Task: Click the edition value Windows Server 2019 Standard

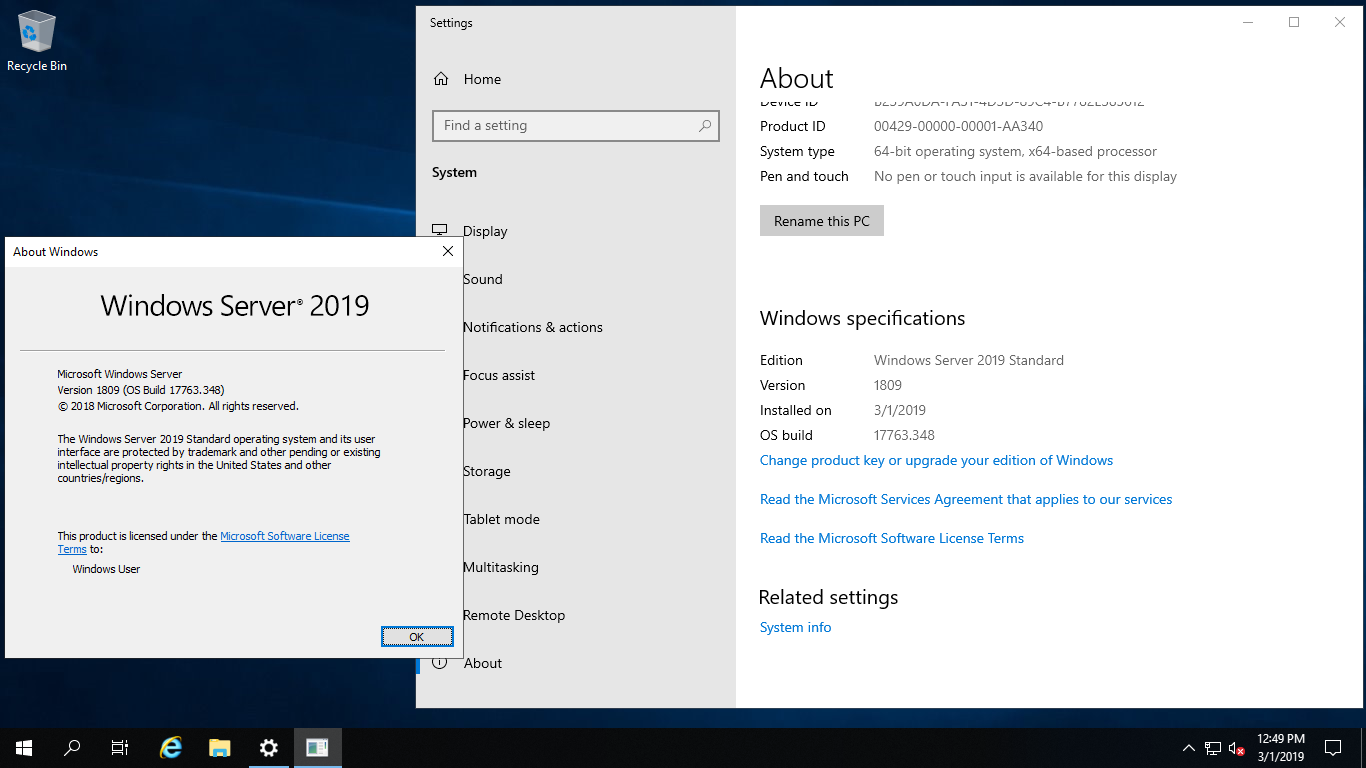Action: [969, 360]
